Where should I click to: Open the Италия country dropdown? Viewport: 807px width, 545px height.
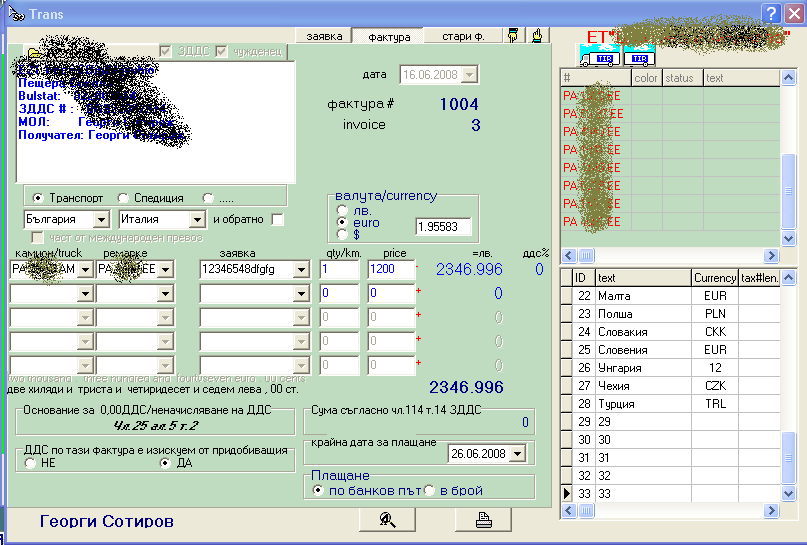[x=197, y=220]
